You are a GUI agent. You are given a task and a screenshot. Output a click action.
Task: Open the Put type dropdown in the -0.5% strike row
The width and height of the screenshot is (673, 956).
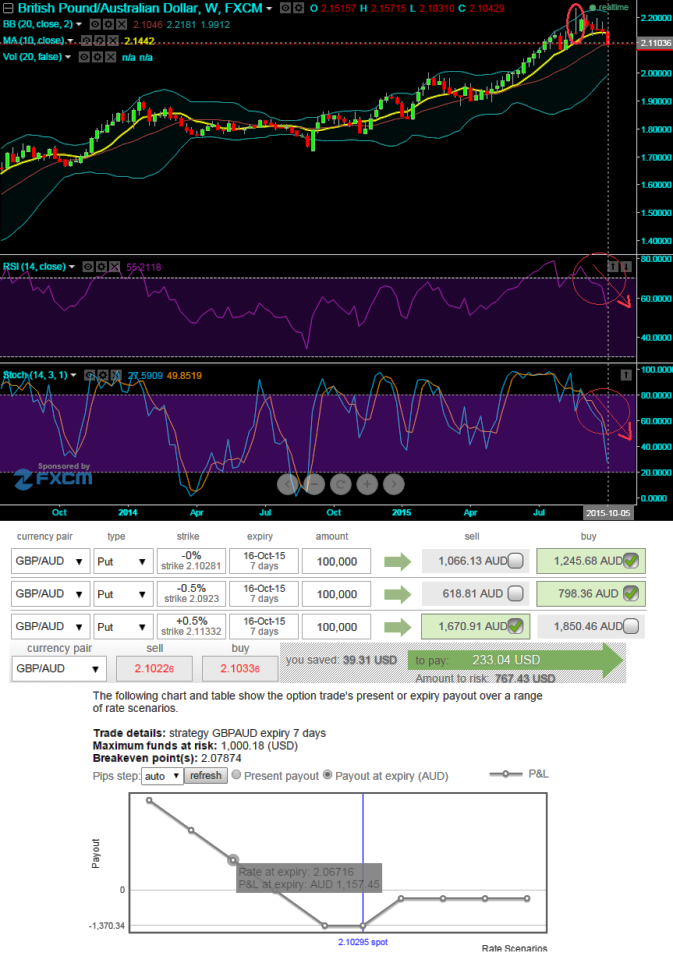(x=123, y=594)
